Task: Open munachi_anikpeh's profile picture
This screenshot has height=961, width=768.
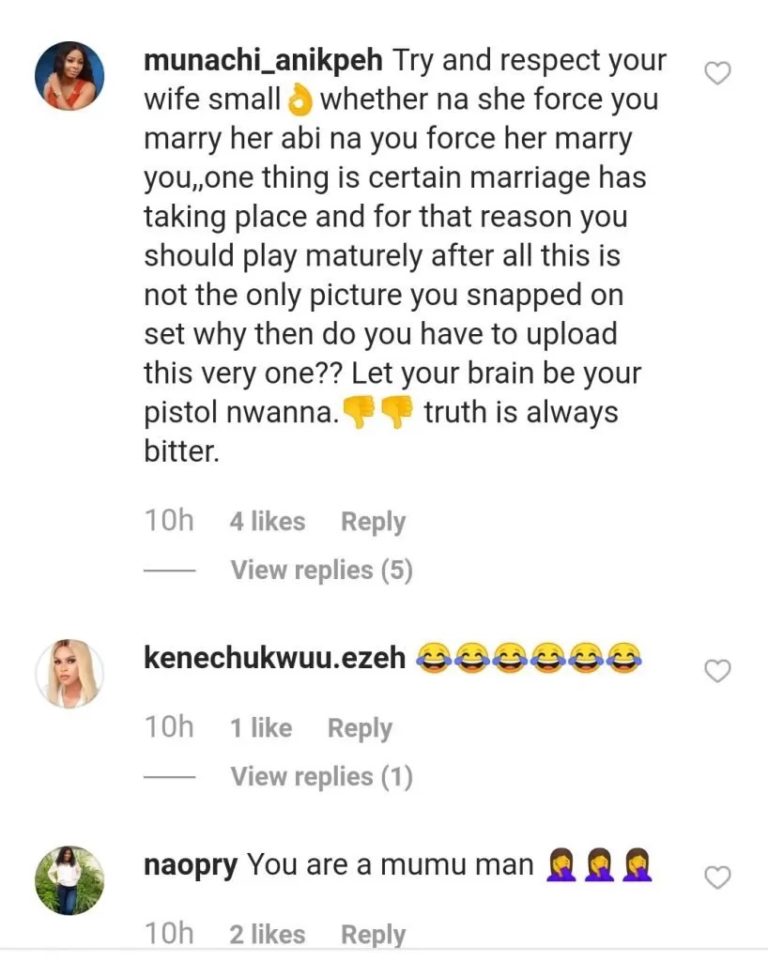Action: (70, 75)
